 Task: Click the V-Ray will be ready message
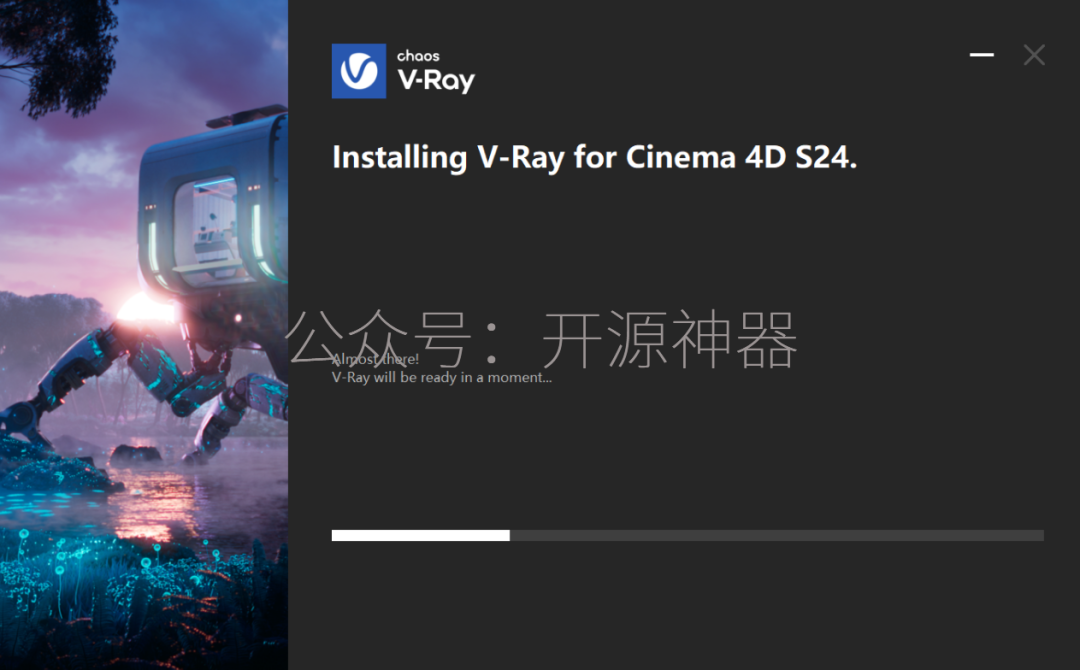[x=442, y=377]
